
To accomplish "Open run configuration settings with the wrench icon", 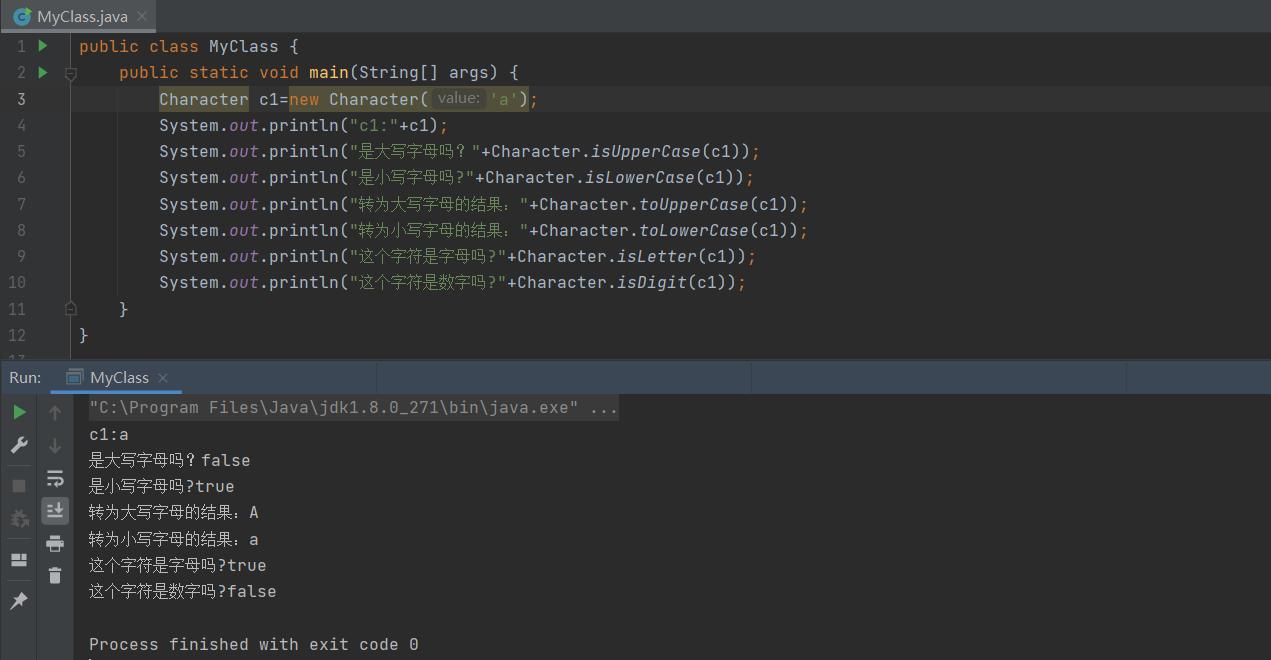I will [19, 445].
